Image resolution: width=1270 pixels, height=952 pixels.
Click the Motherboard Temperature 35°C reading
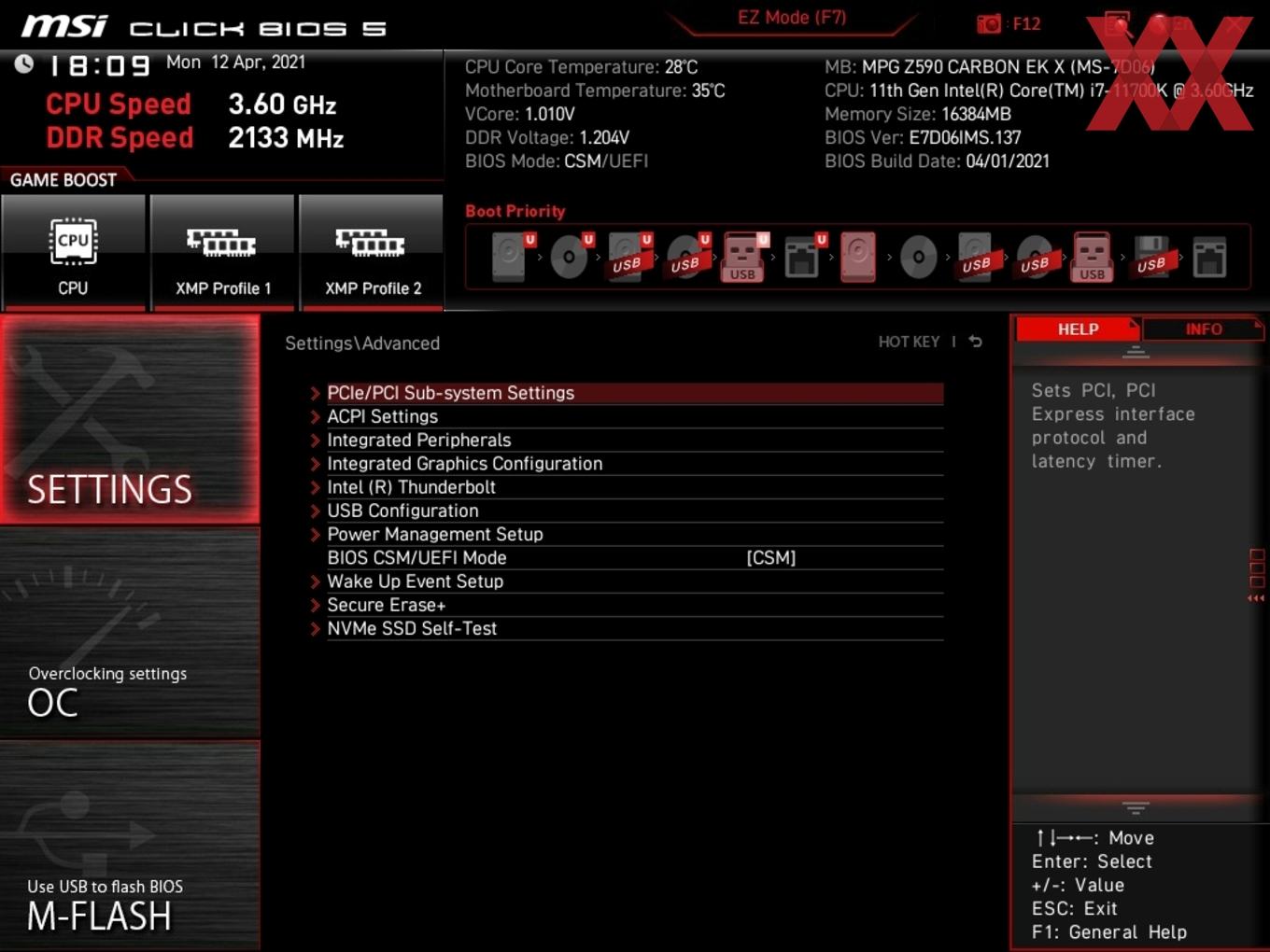tap(595, 91)
